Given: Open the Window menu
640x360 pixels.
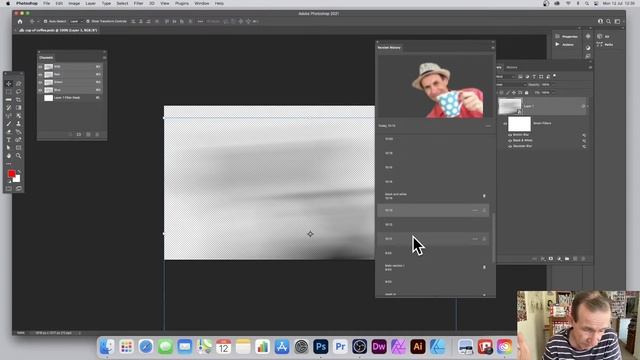Looking at the screenshot, I should pyautogui.click(x=202, y=3).
